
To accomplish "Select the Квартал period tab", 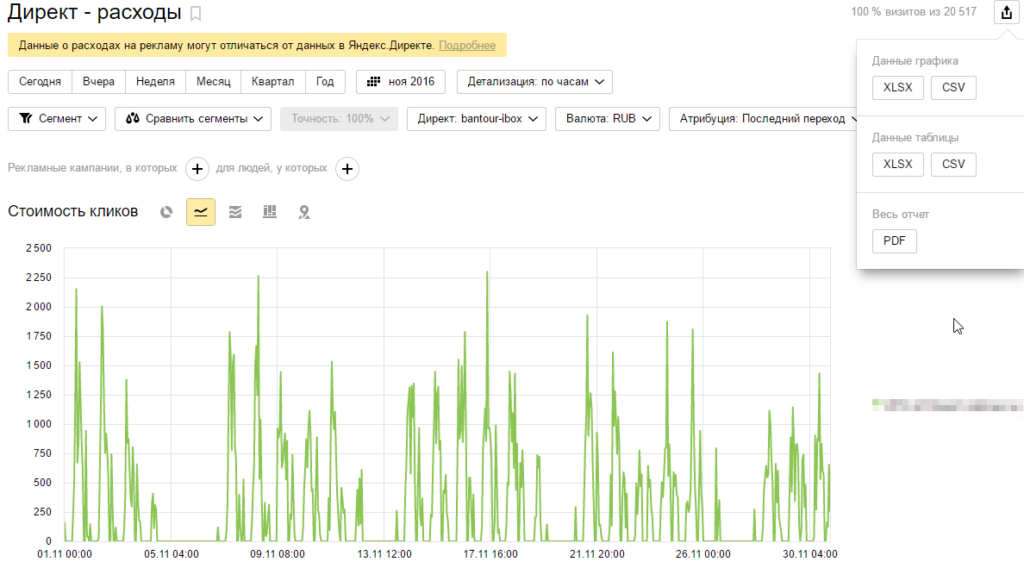I will [x=273, y=82].
